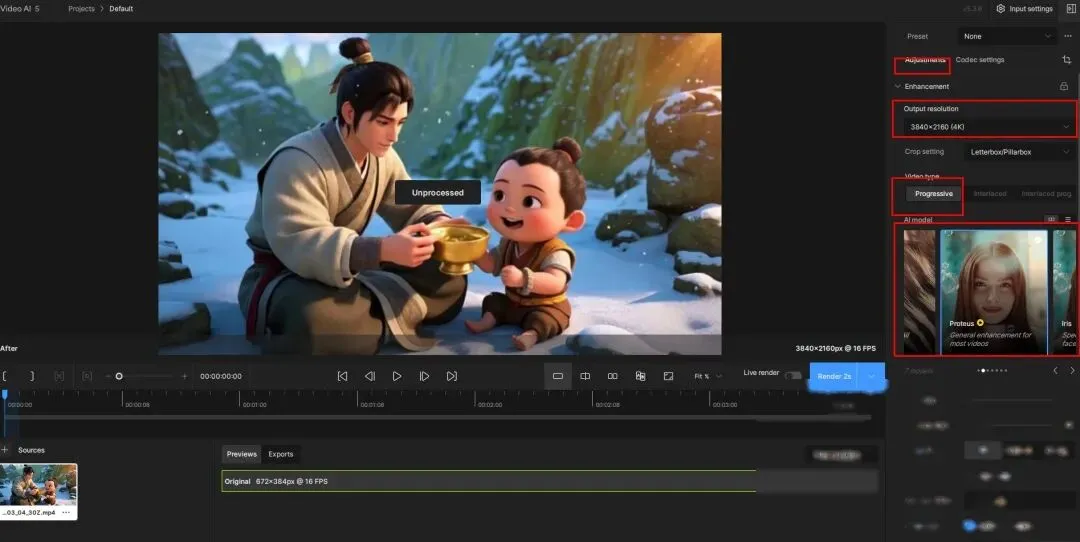Show previous AI model in carousel
The height and width of the screenshot is (542, 1080).
tap(1055, 371)
